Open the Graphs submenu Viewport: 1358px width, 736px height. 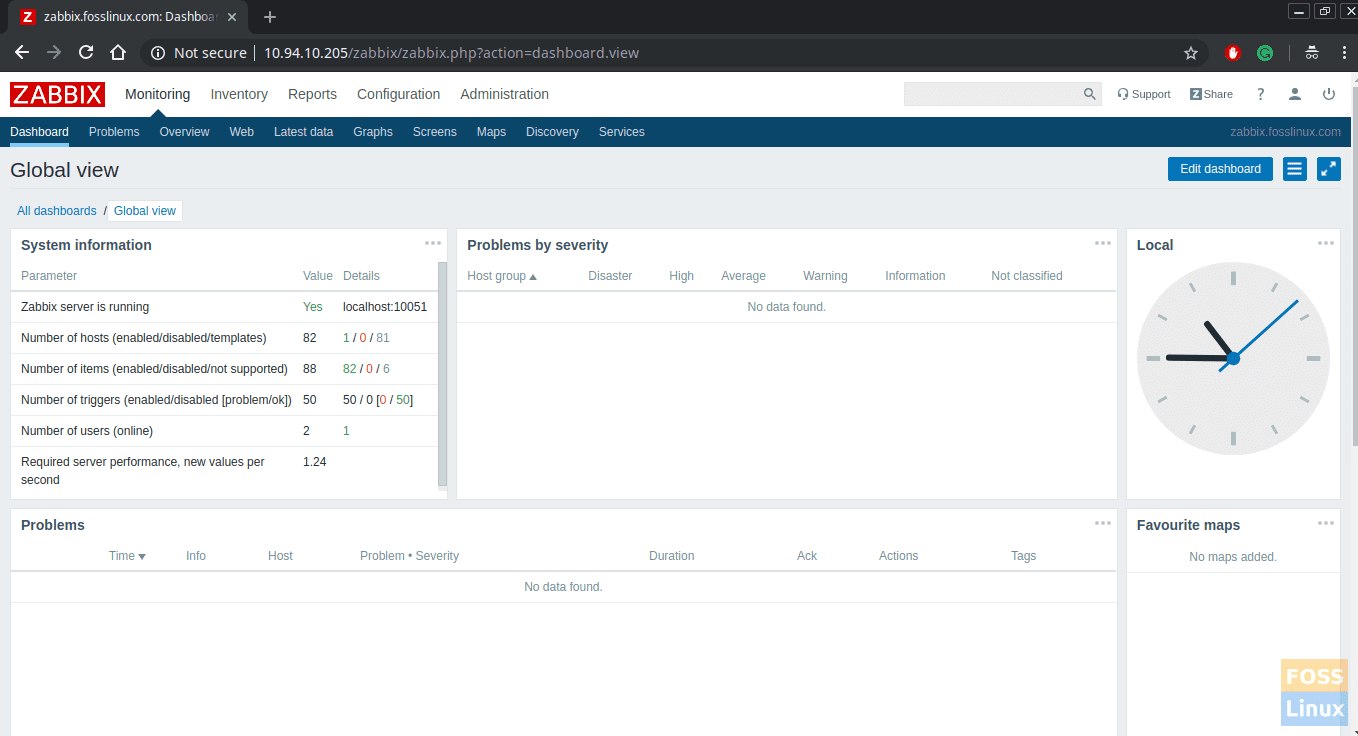tap(373, 132)
